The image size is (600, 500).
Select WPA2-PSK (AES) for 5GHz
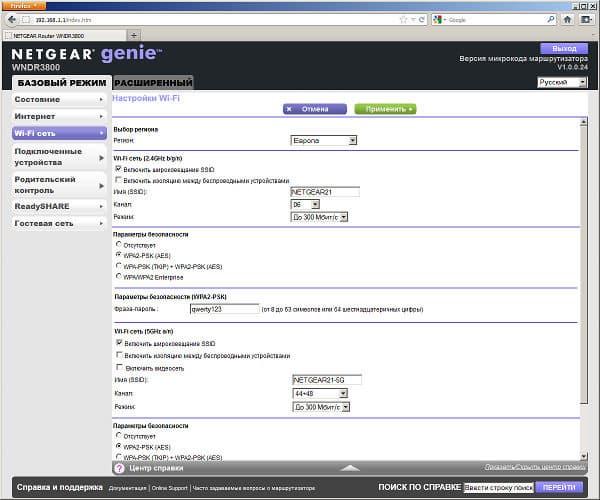119,446
